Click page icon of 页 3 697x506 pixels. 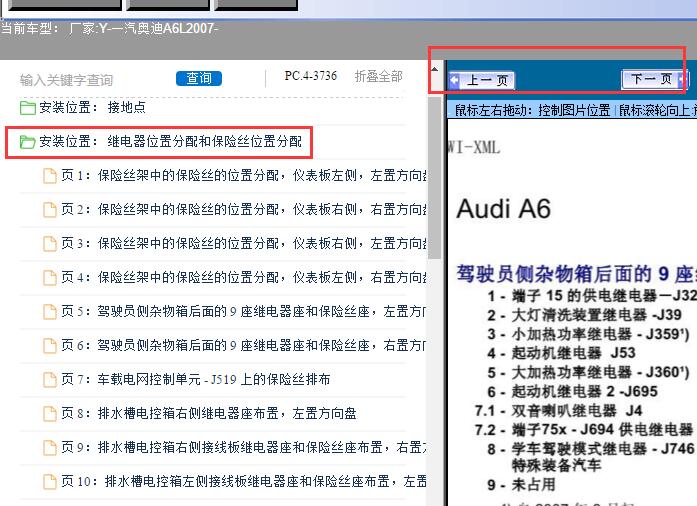pos(50,244)
